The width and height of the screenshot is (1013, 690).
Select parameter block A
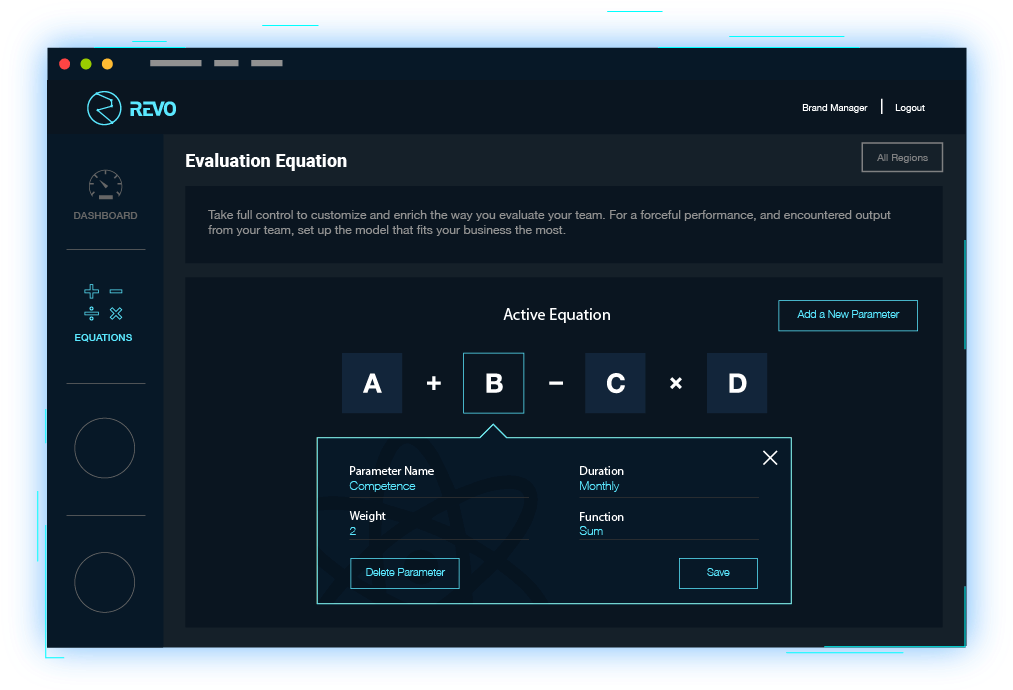(x=372, y=383)
